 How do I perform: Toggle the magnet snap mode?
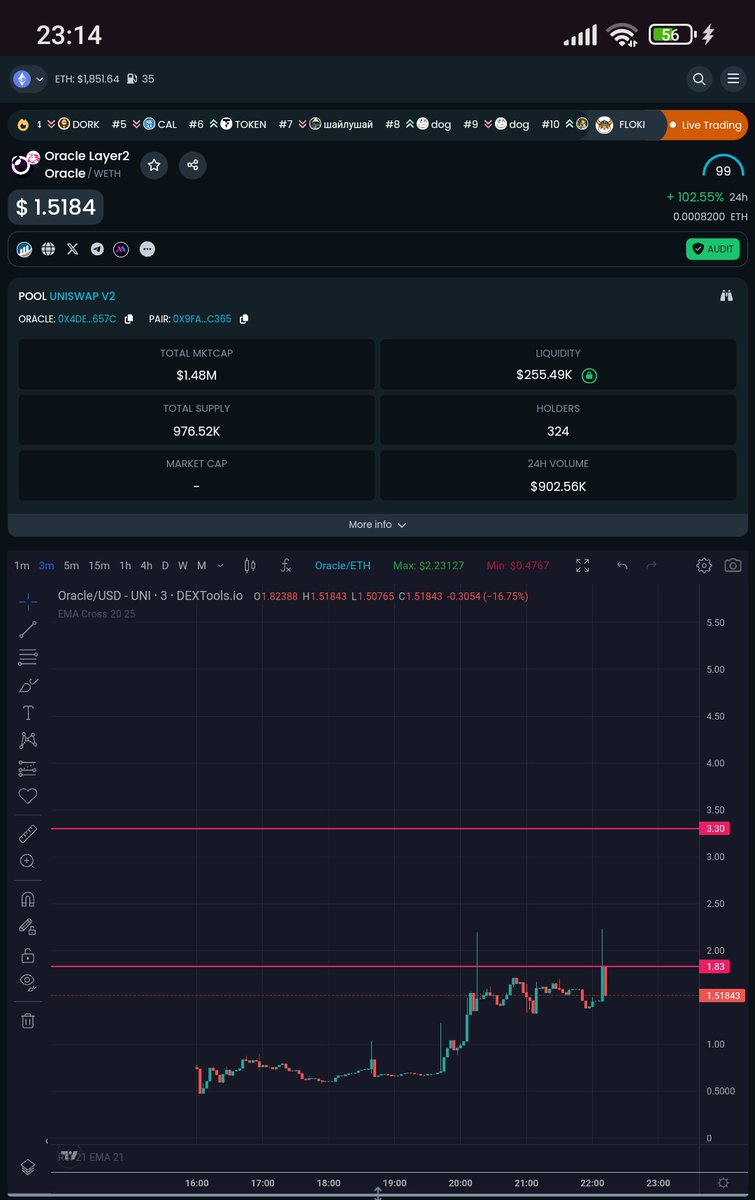tap(28, 899)
